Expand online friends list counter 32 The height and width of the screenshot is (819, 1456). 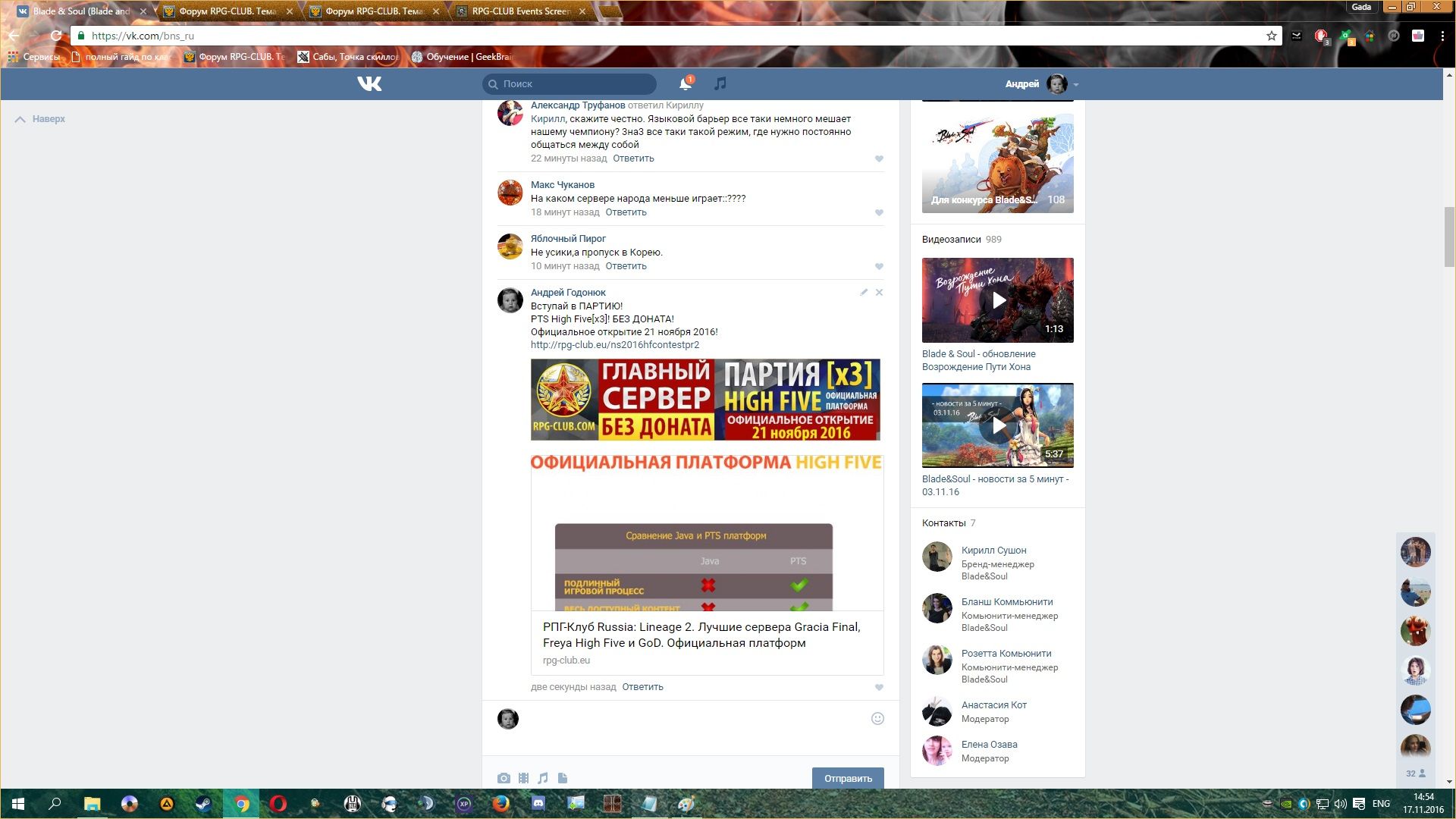(x=1415, y=773)
